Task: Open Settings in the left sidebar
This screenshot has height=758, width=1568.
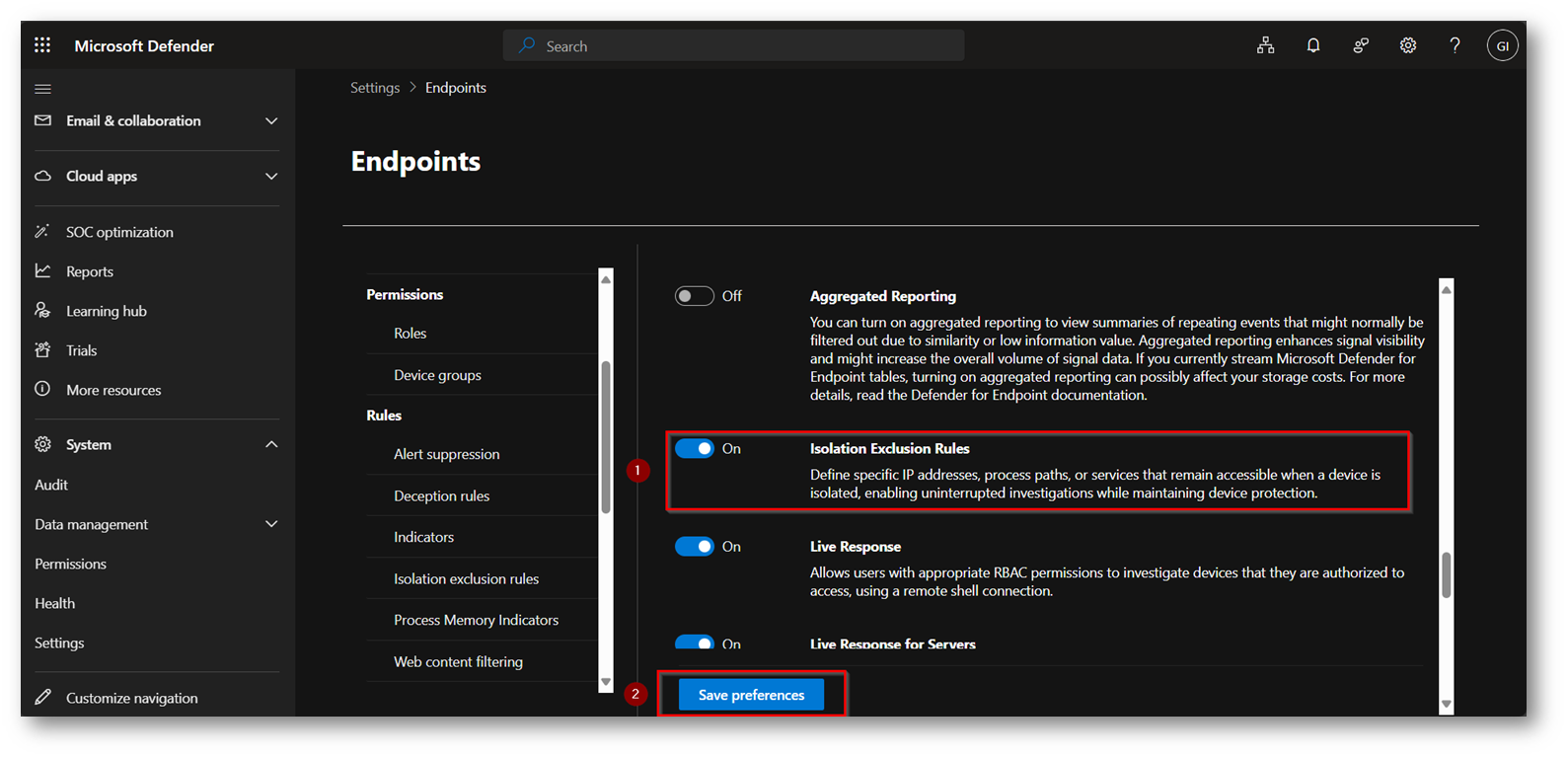Action: pyautogui.click(x=59, y=643)
